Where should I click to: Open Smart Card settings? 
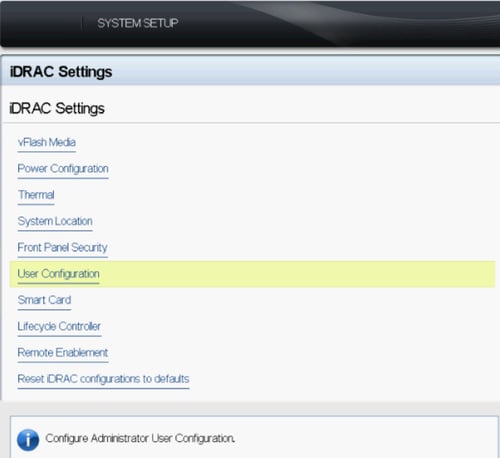click(44, 300)
